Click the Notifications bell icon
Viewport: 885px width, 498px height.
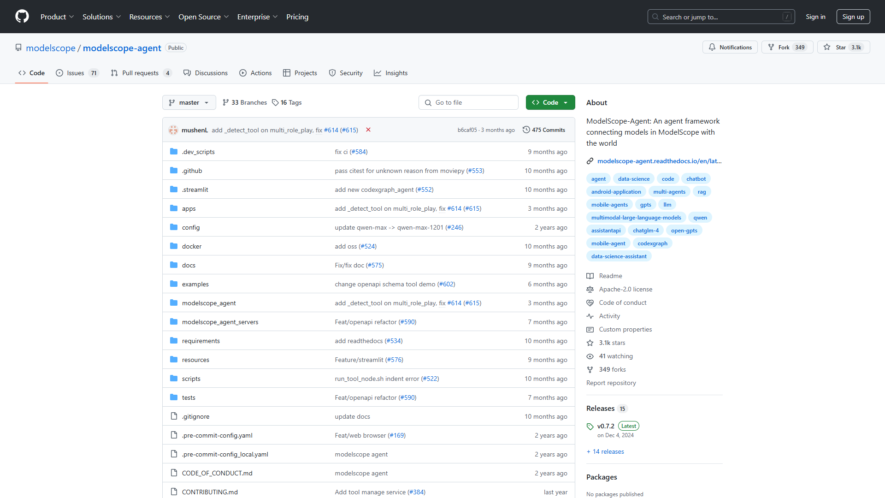pyautogui.click(x=712, y=47)
